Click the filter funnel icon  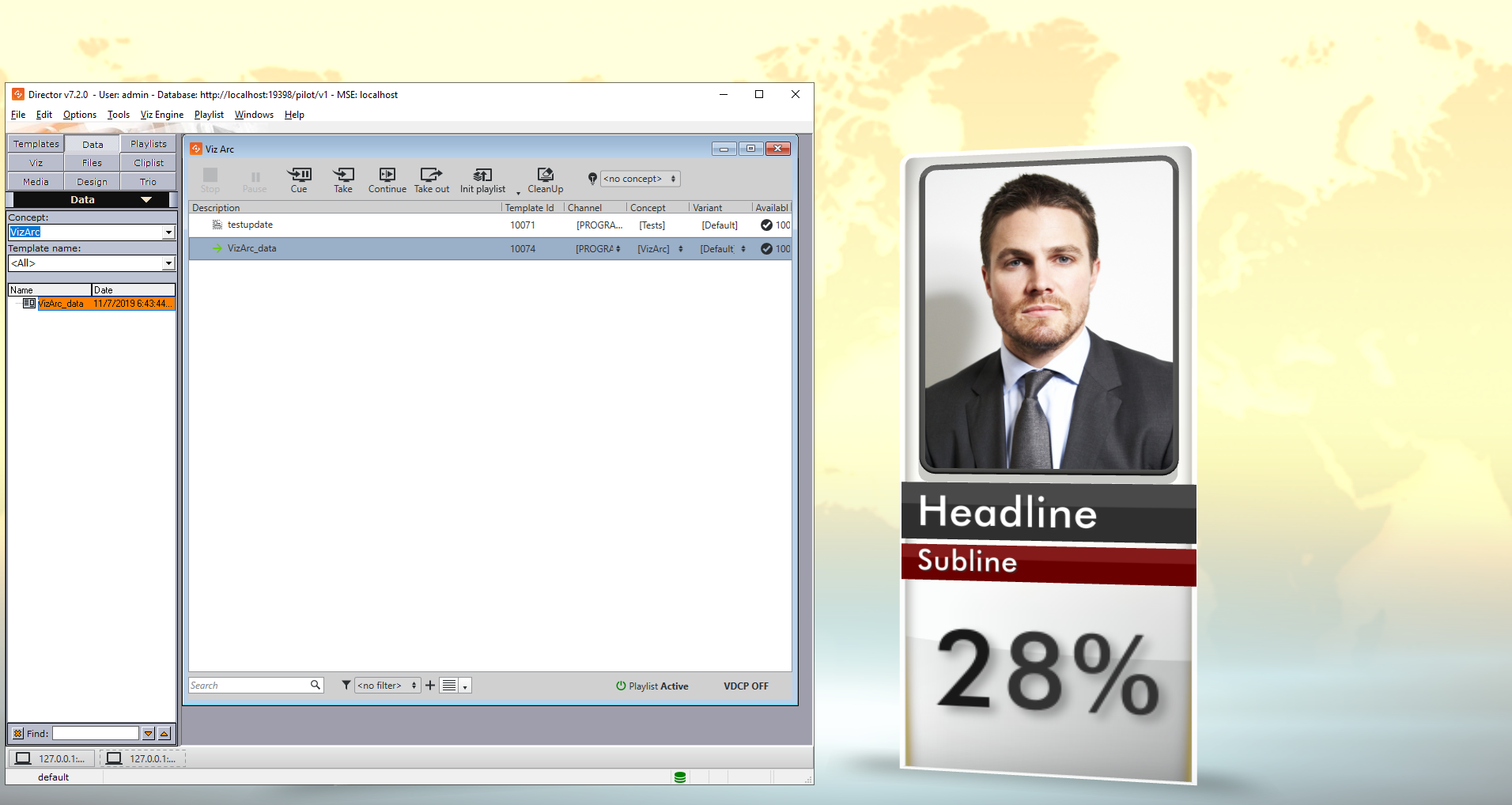coord(346,686)
